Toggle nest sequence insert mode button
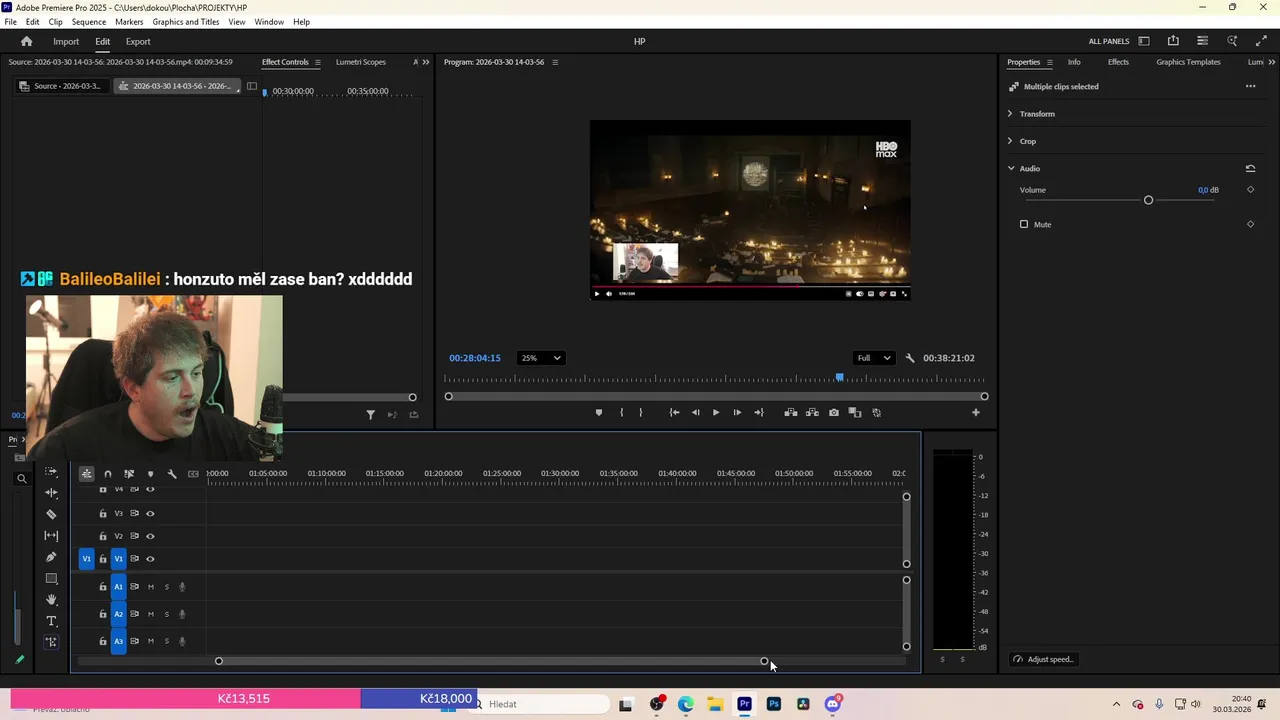1280x720 pixels. click(87, 474)
